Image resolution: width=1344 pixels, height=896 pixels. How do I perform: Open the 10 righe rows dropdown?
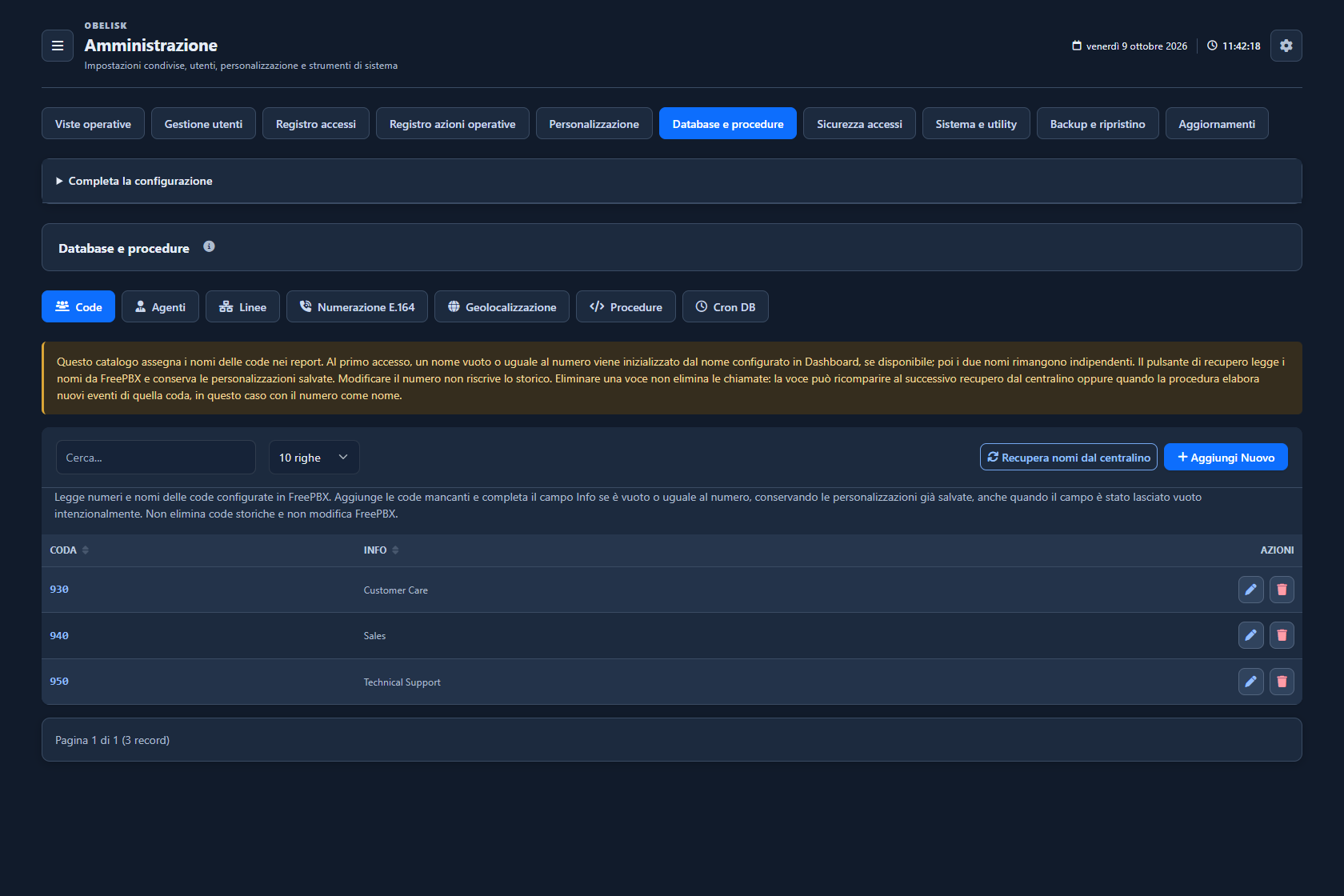314,458
